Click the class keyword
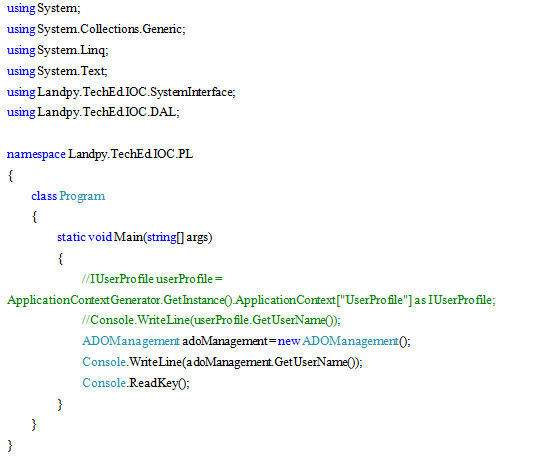Screen dimensions: 552x461 tap(44, 196)
